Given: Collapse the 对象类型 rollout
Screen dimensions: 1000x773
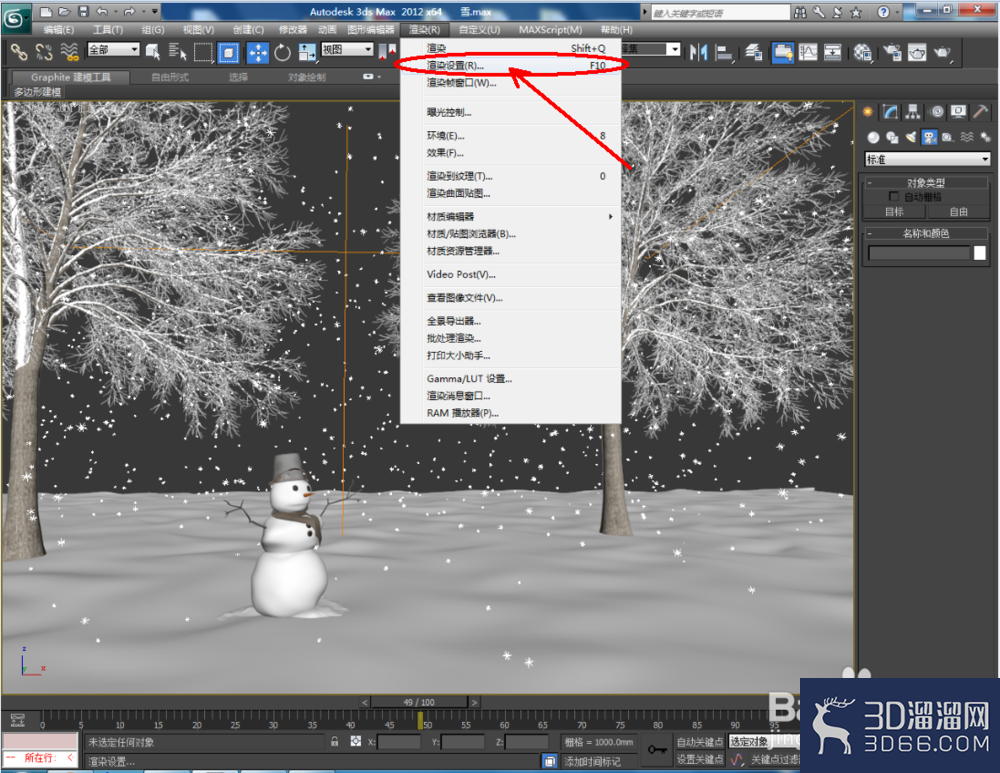Looking at the screenshot, I should (x=926, y=183).
